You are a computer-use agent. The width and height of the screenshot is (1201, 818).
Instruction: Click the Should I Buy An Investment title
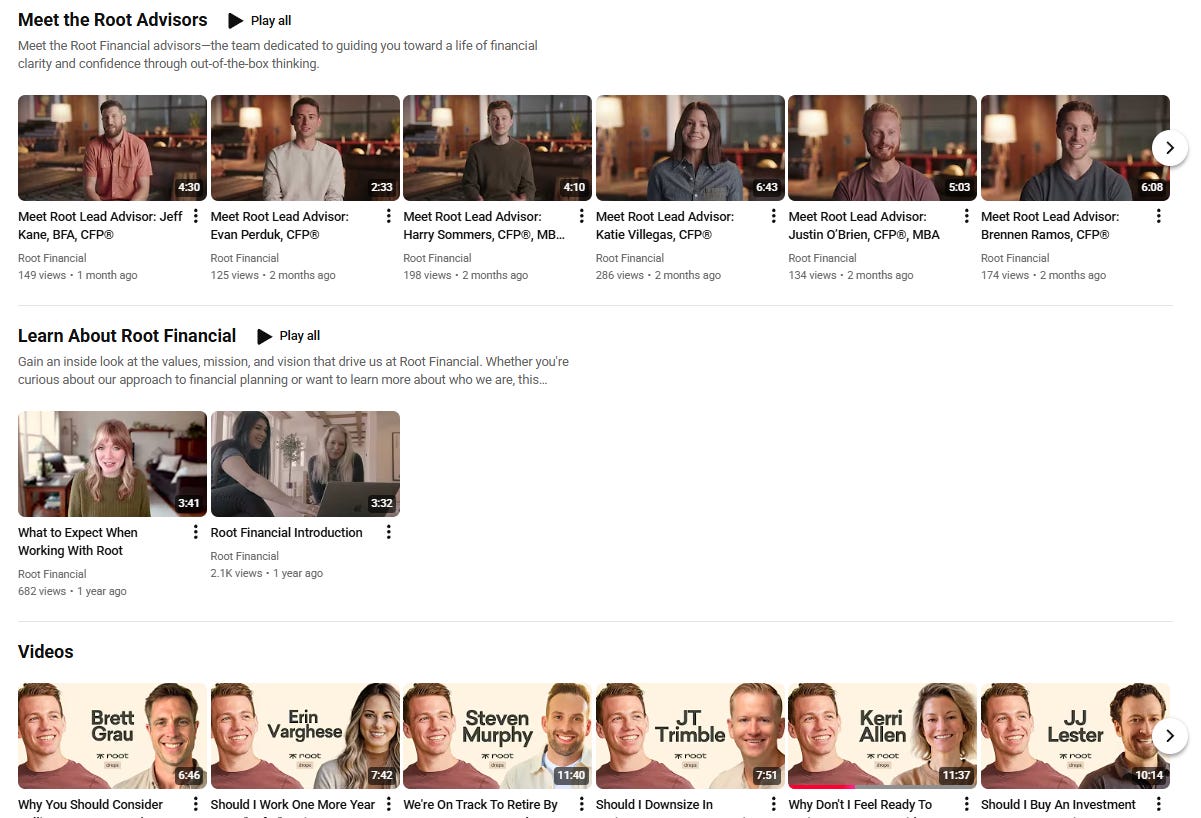(x=1059, y=805)
